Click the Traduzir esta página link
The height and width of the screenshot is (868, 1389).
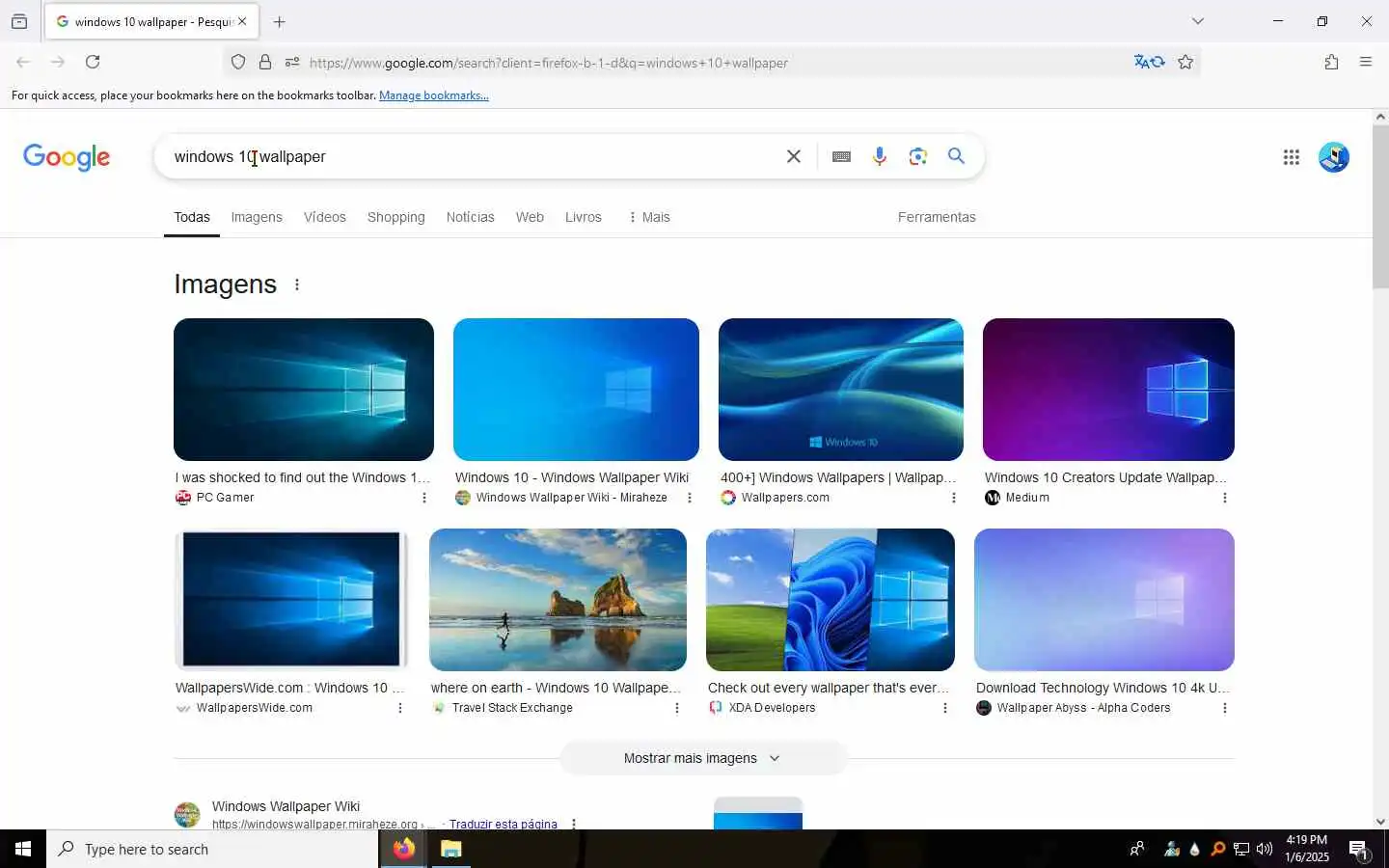pyautogui.click(x=504, y=824)
